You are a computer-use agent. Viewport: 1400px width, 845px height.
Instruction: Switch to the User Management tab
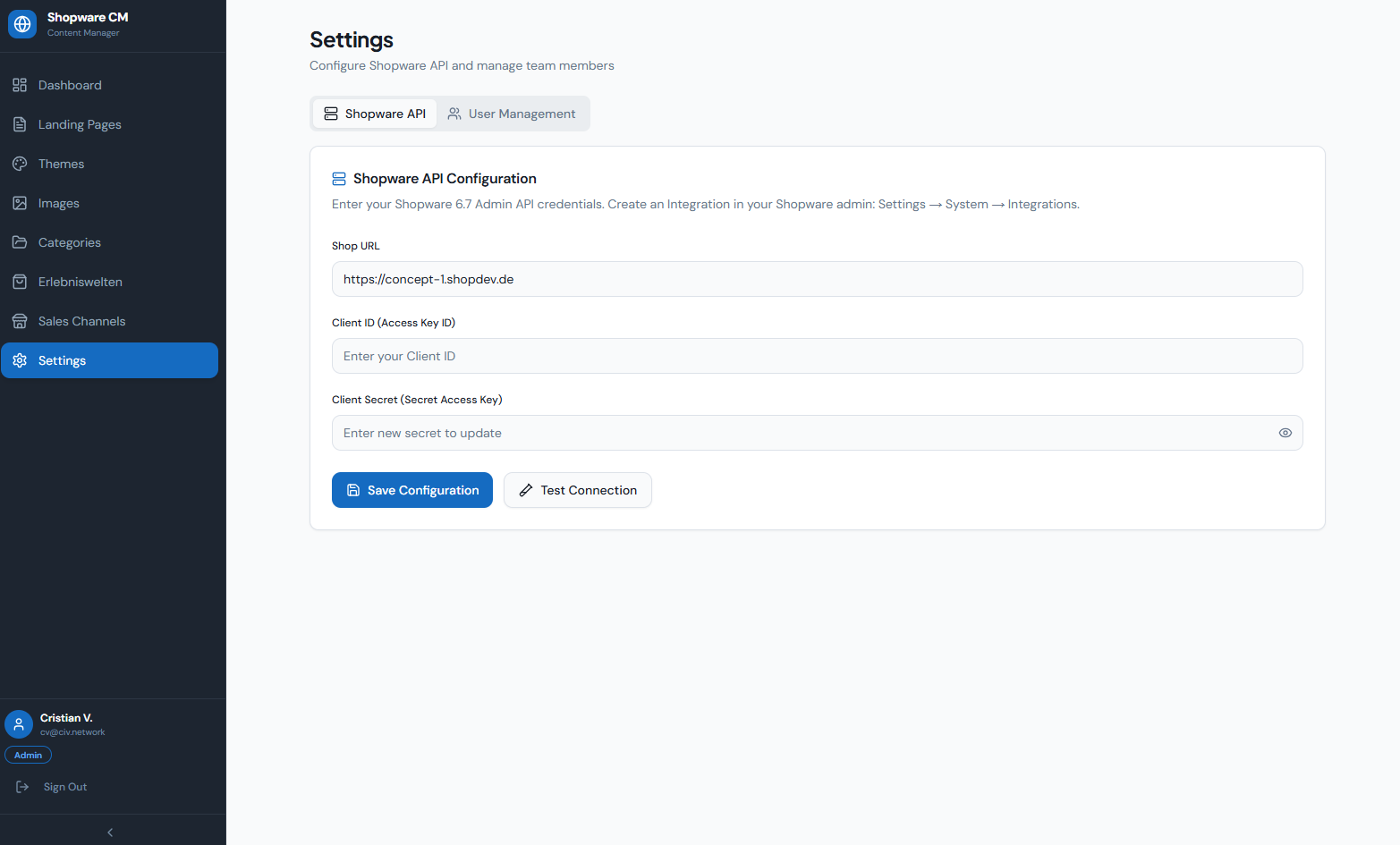(x=512, y=114)
